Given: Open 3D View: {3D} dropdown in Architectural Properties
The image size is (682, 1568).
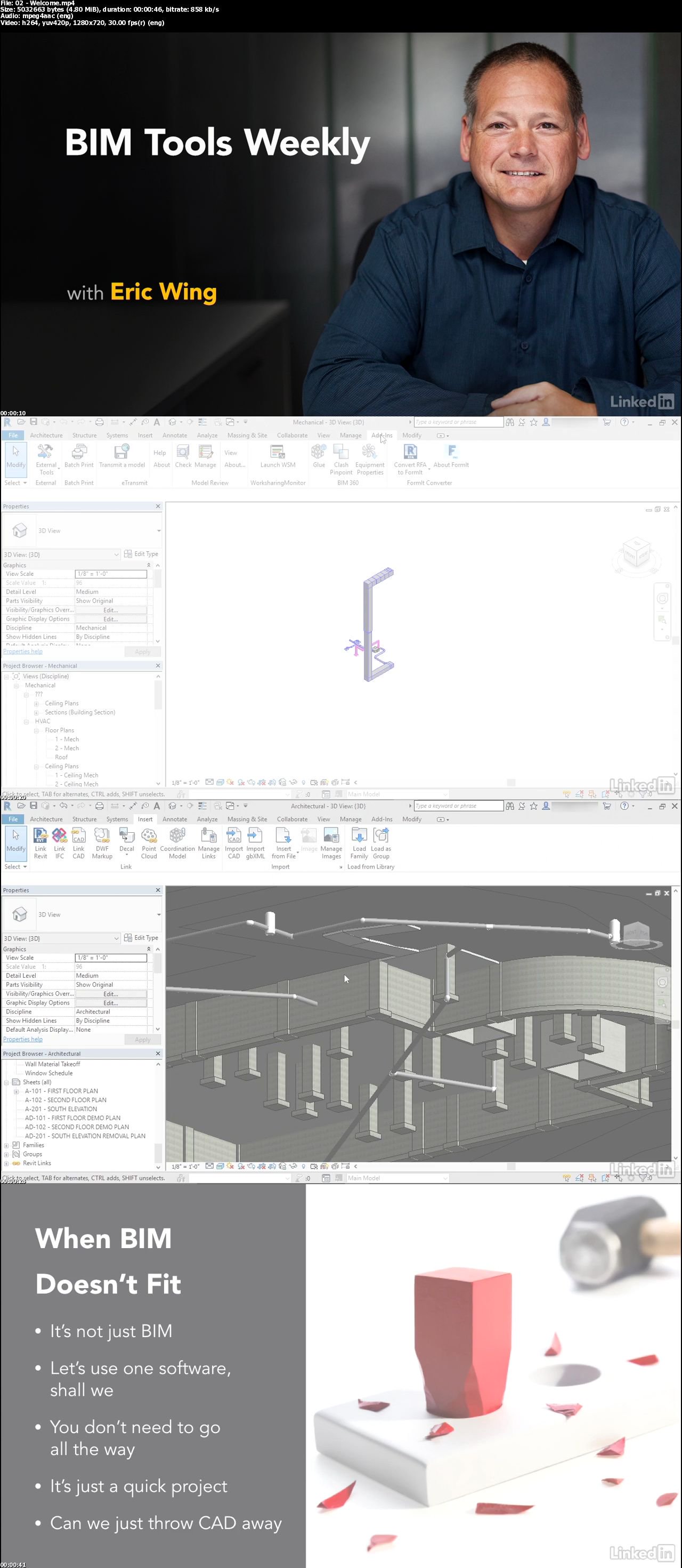Looking at the screenshot, I should 61,938.
